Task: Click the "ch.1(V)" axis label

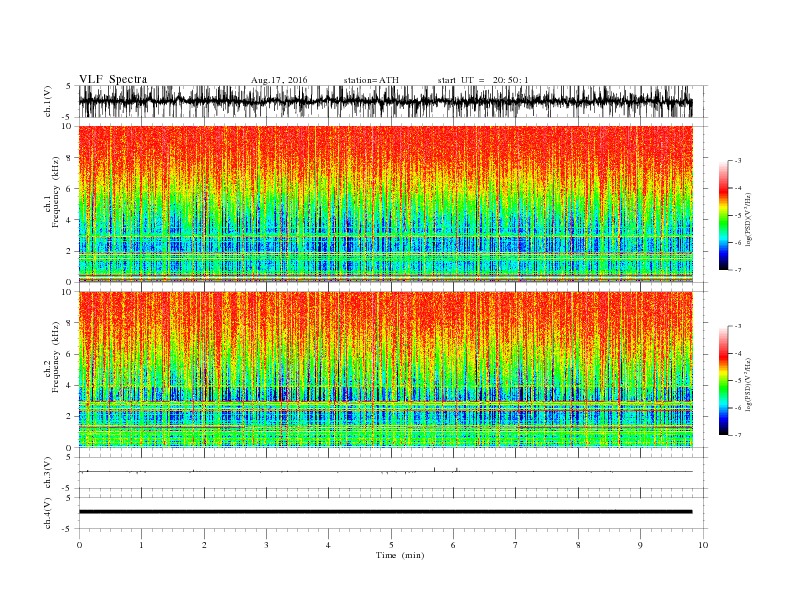Action: pos(48,101)
